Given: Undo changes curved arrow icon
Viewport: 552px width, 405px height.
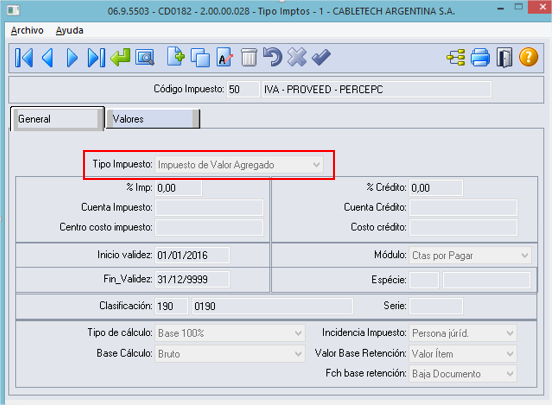Looking at the screenshot, I should [x=272, y=57].
